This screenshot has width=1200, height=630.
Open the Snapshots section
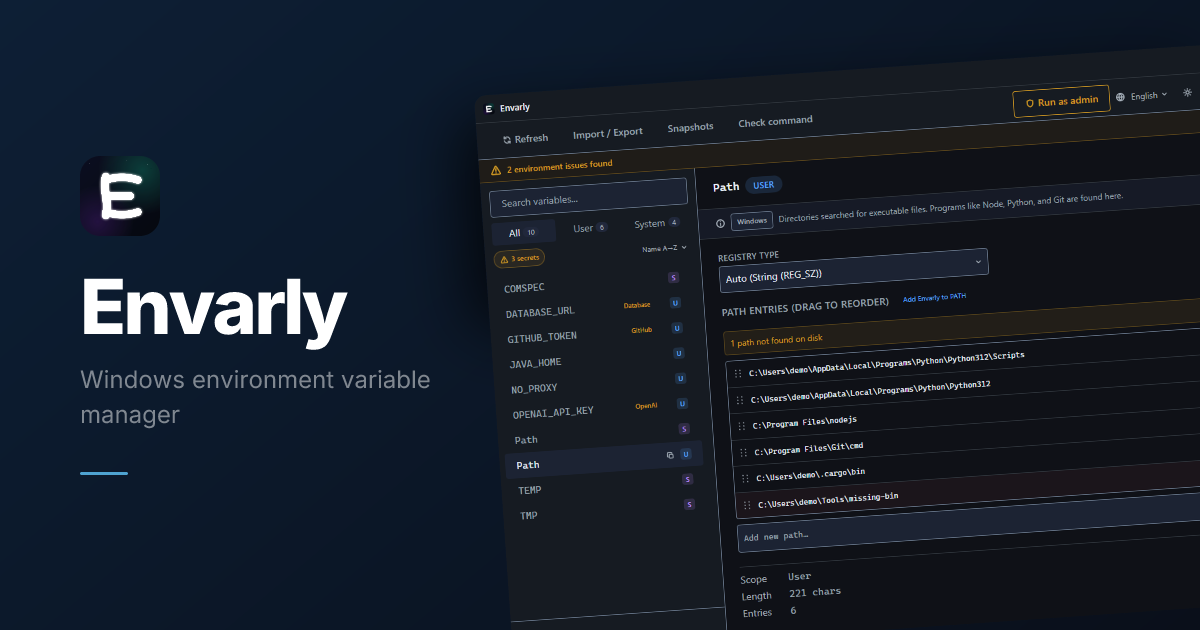691,127
